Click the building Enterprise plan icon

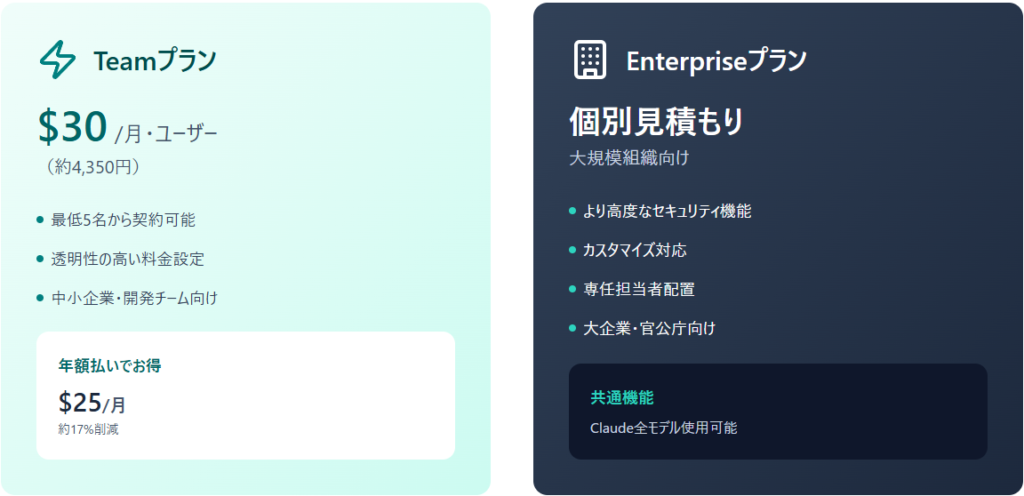[590, 60]
